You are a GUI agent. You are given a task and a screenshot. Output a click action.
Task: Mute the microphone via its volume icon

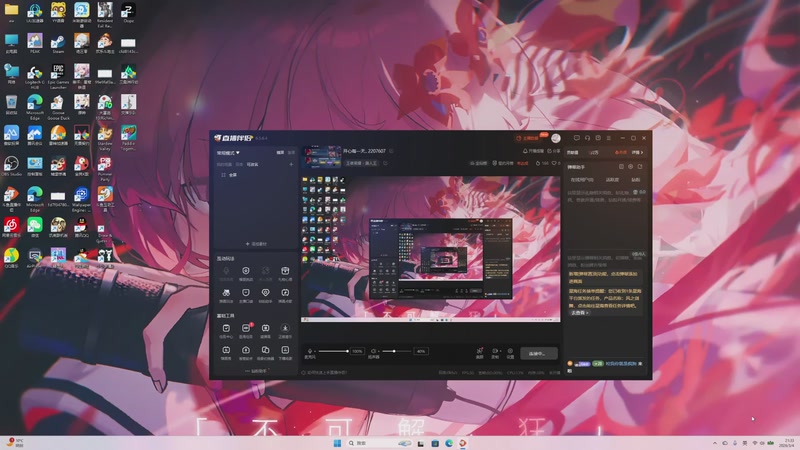[310, 352]
